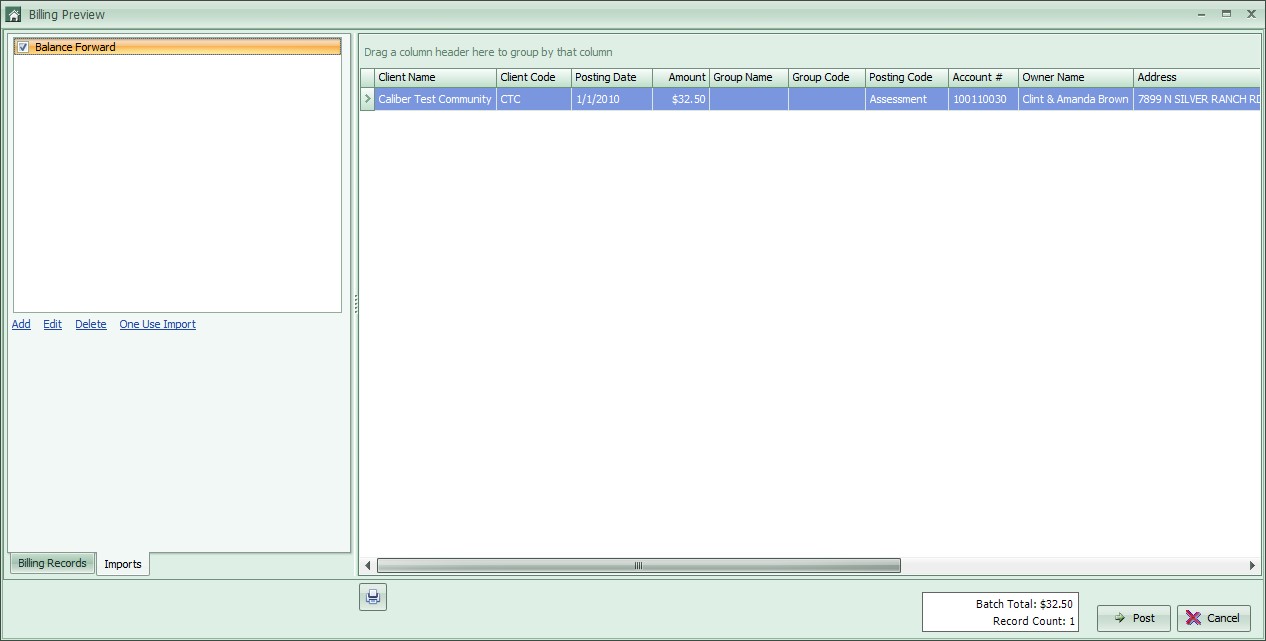Click the scroll left arrow of the grid
Viewport: 1266px width, 641px height.
(x=367, y=565)
